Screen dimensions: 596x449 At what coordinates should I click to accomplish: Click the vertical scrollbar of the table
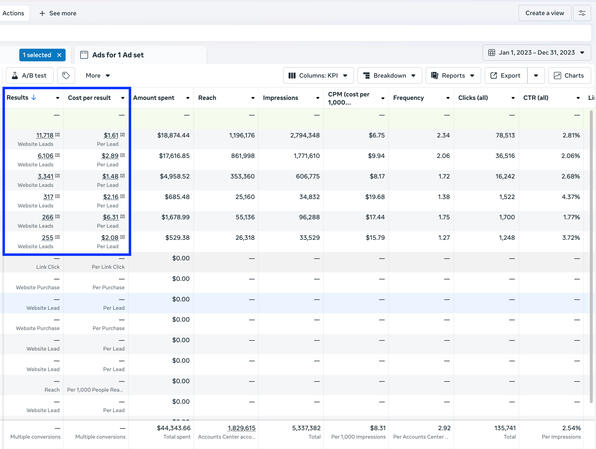(x=591, y=256)
